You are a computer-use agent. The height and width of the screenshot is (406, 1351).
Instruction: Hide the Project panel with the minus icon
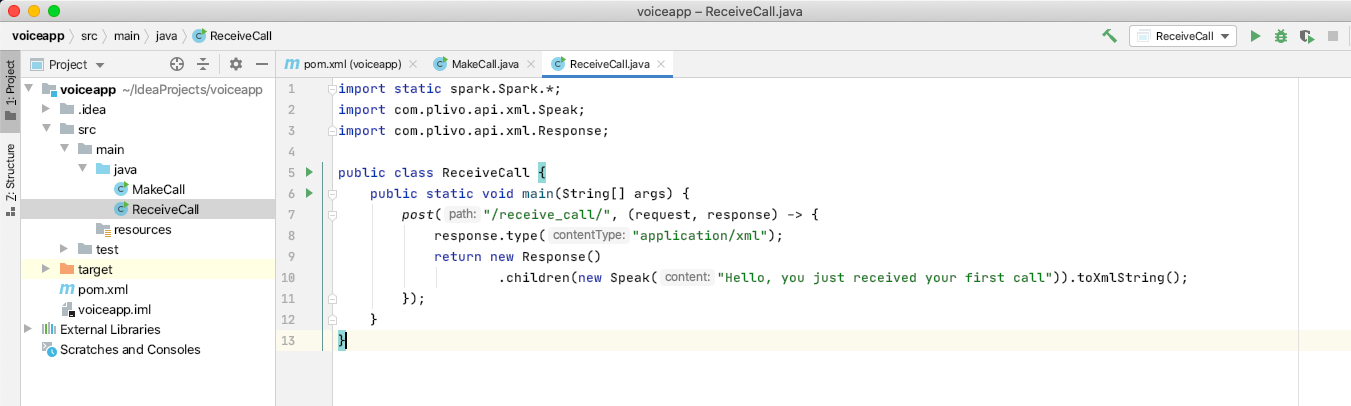click(x=261, y=64)
